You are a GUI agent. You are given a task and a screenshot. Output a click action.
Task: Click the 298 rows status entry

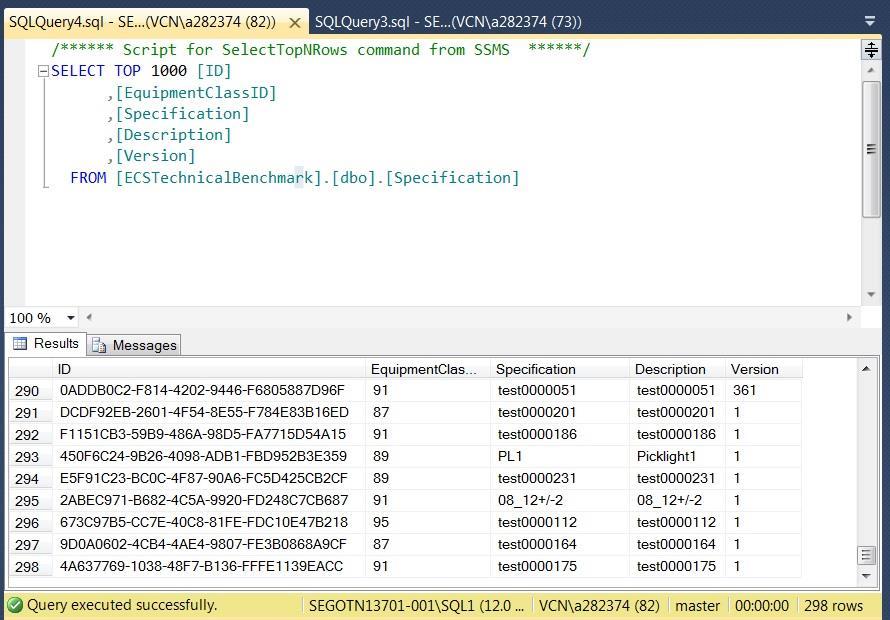pyautogui.click(x=833, y=606)
